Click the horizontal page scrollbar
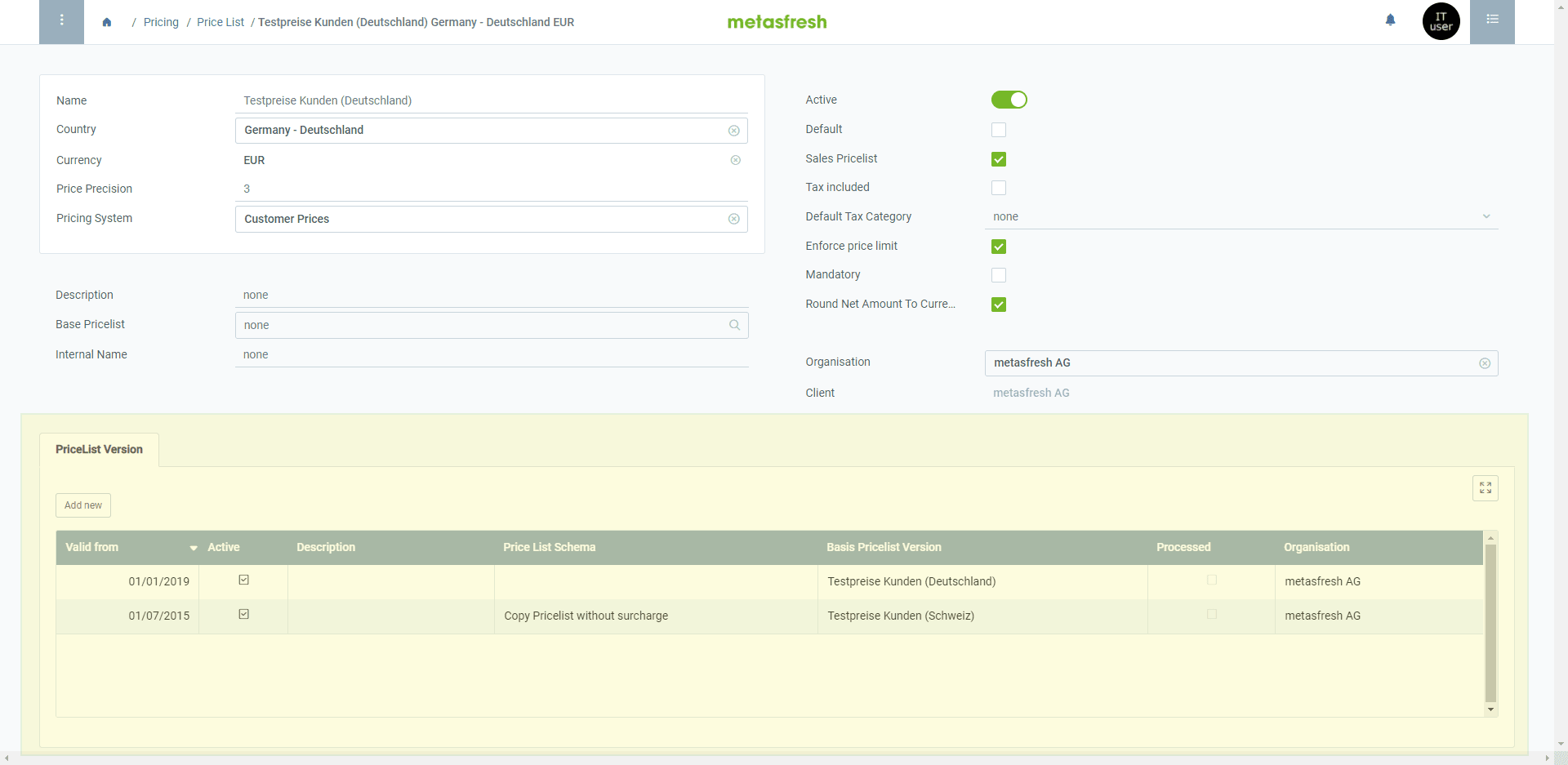The width and height of the screenshot is (1568, 765). (x=776, y=758)
